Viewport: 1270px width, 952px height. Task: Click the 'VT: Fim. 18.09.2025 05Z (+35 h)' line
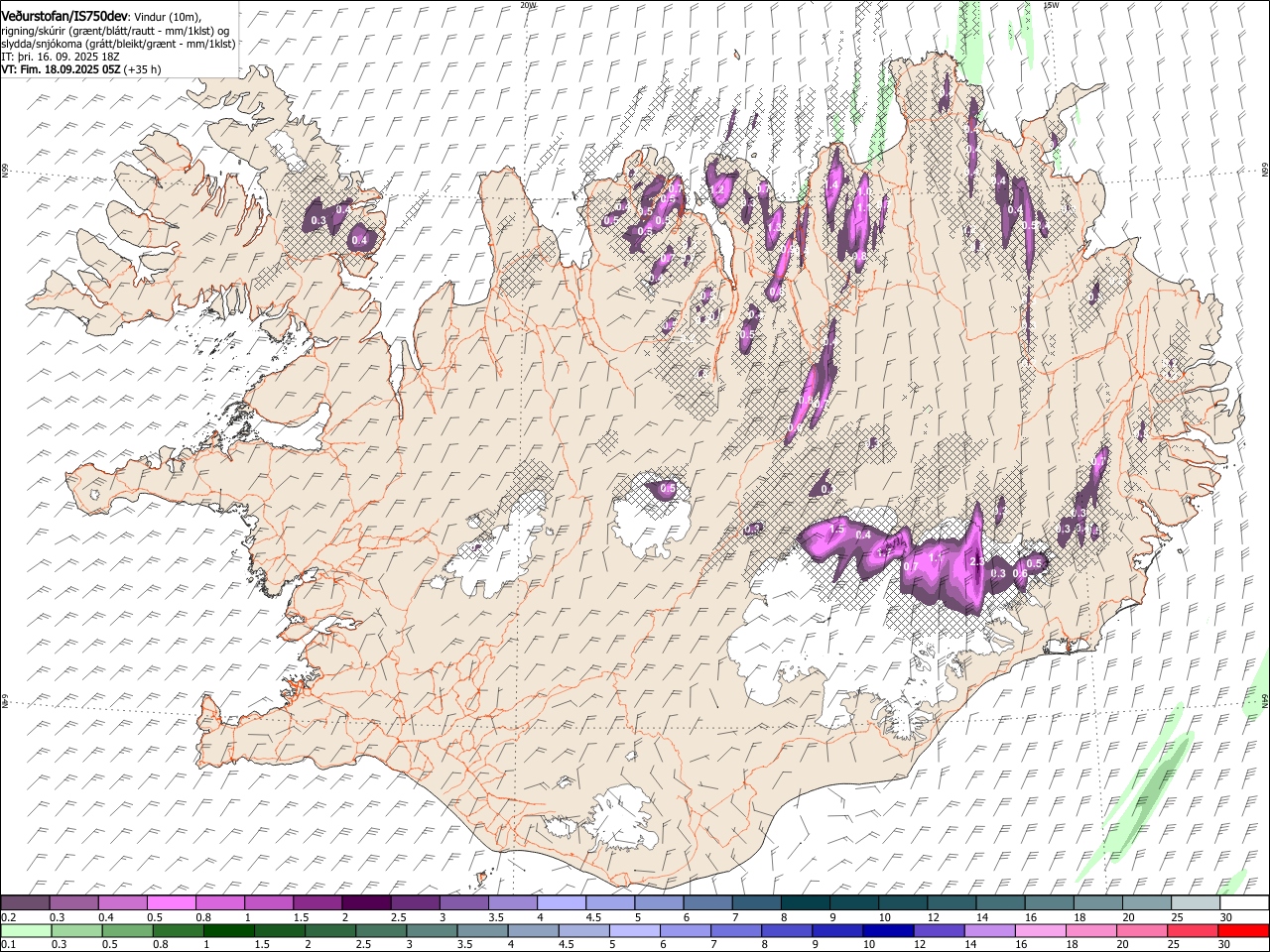pos(80,69)
